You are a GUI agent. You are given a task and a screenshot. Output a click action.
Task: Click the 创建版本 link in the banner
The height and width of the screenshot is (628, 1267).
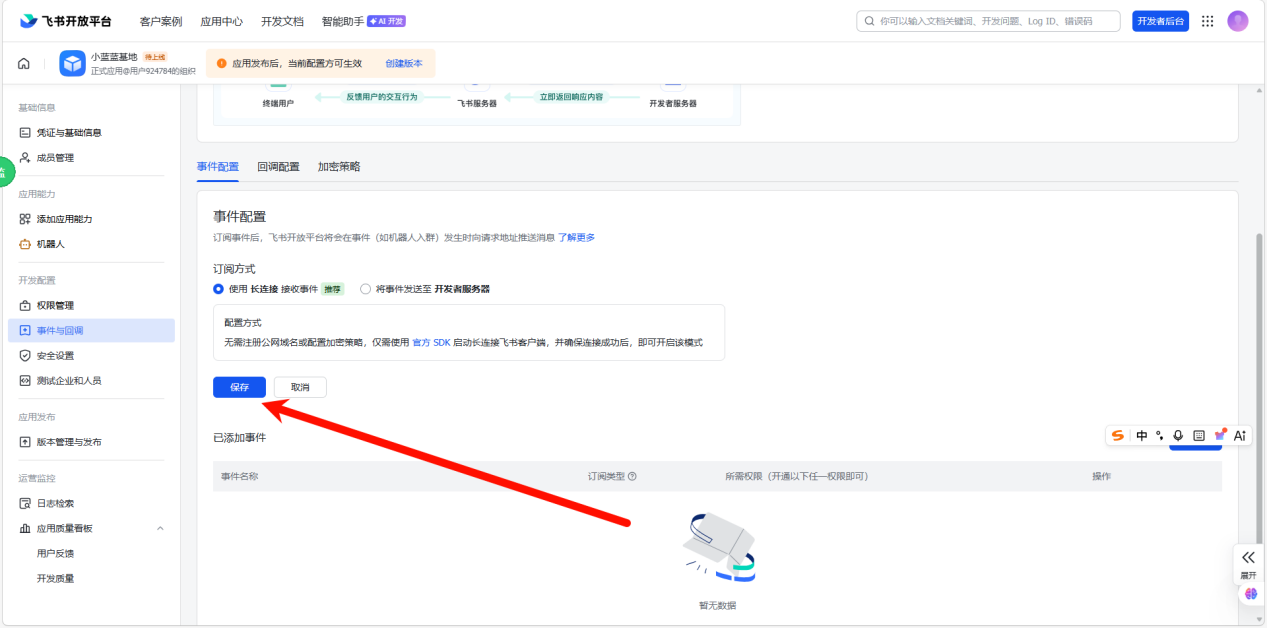pos(404,63)
